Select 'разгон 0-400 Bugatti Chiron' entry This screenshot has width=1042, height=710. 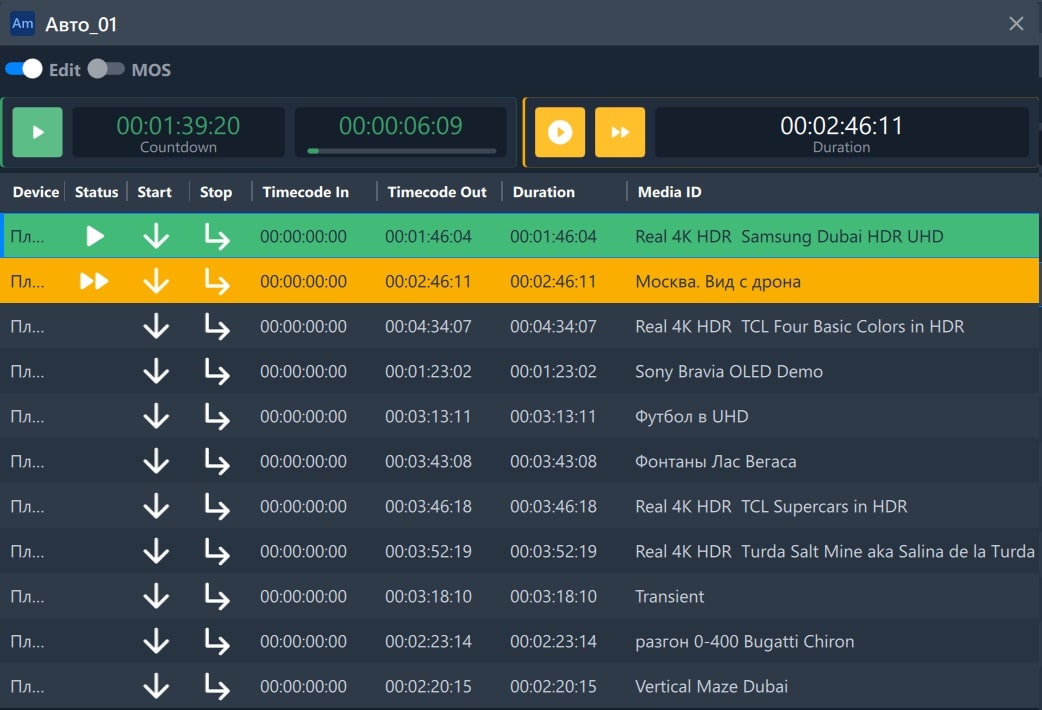[744, 642]
